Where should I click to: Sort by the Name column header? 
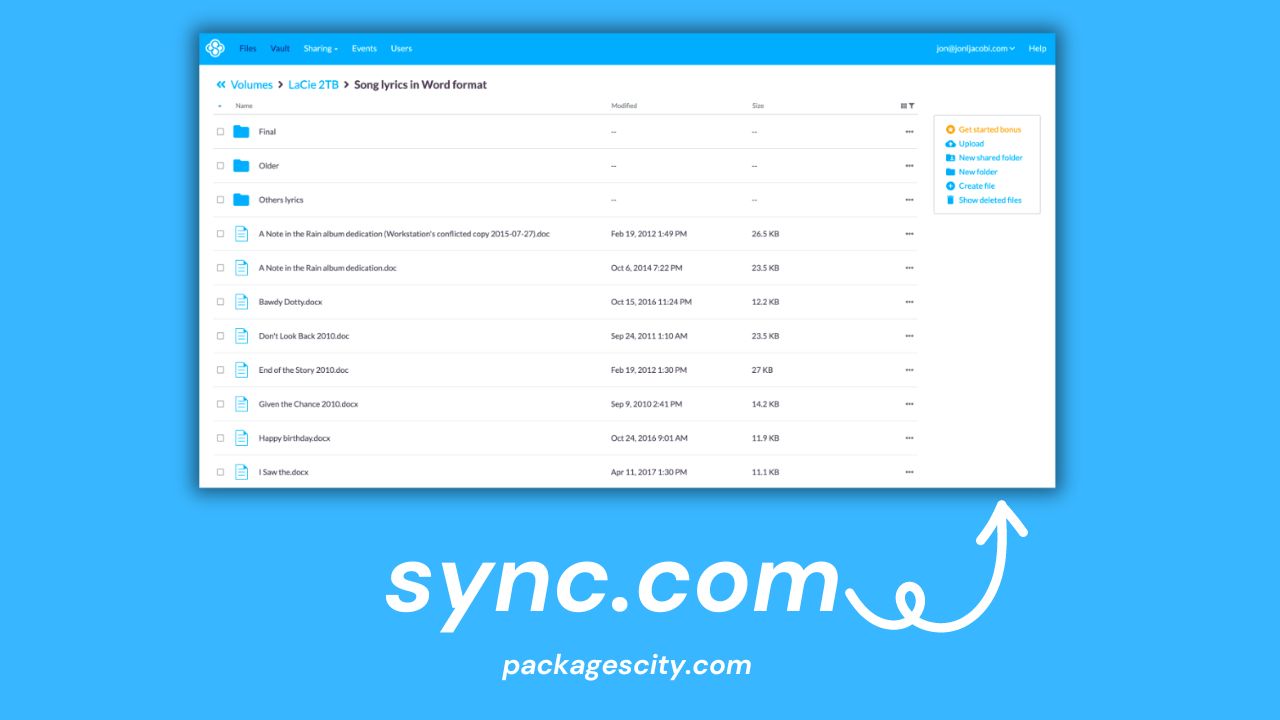tap(244, 106)
